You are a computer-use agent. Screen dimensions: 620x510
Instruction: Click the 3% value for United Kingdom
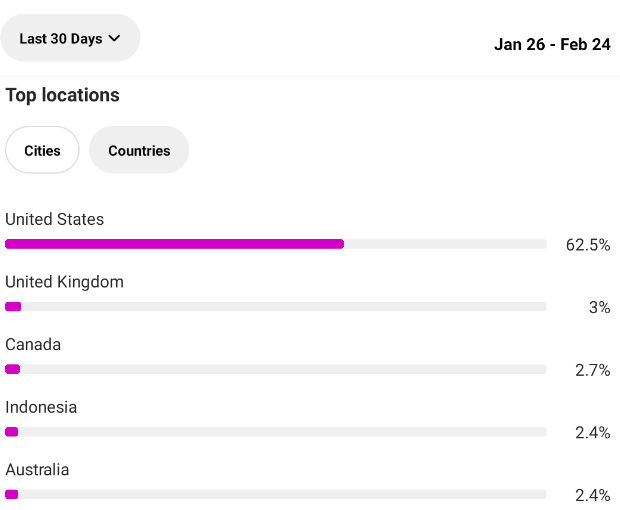(x=599, y=307)
